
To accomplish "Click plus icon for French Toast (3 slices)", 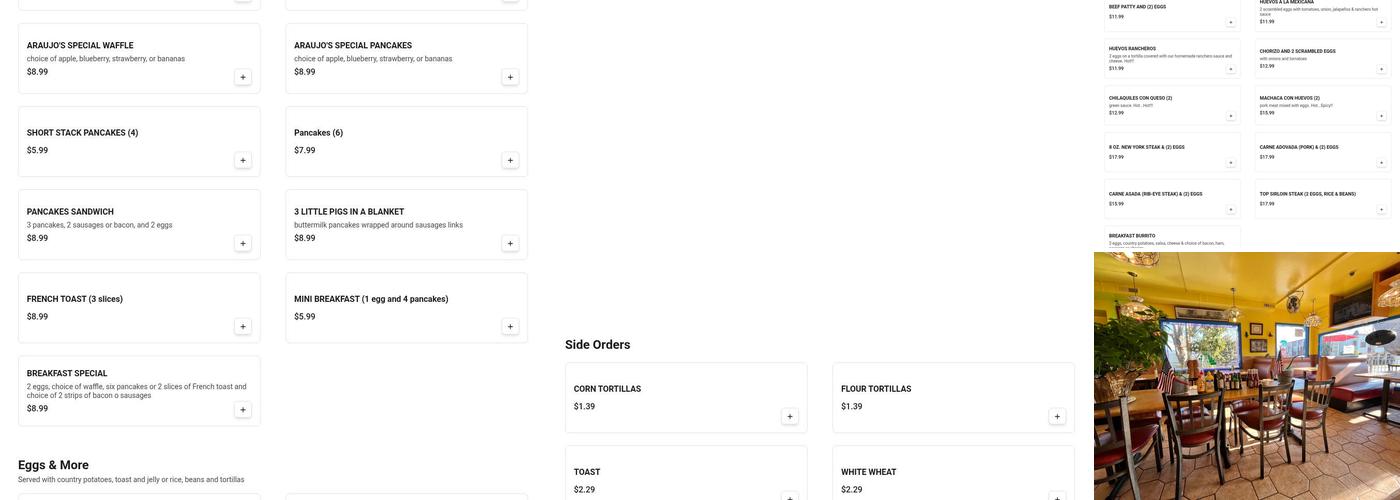I will (x=243, y=326).
